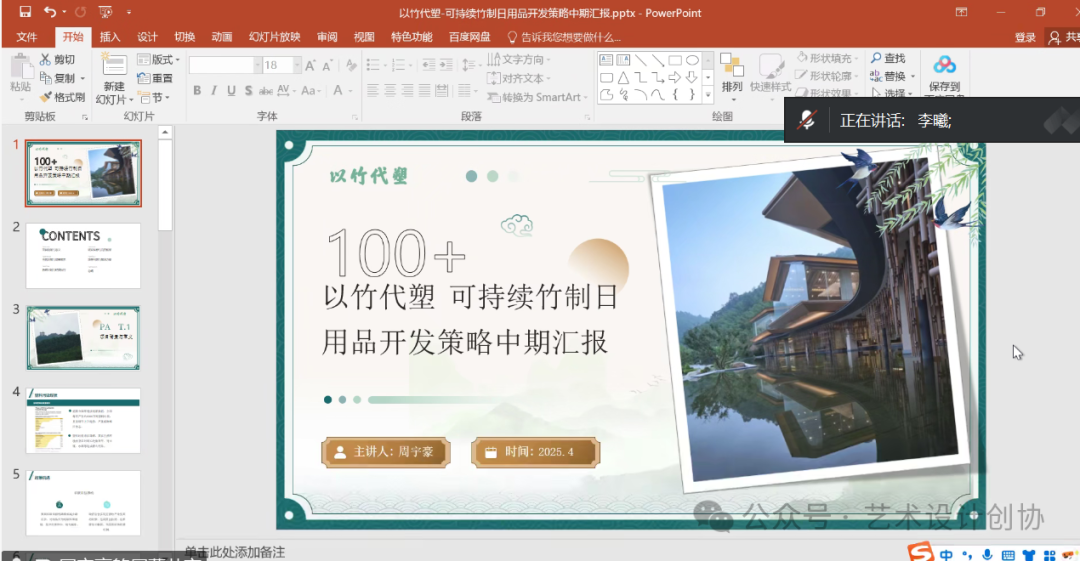Click the Baidu cloud save (保存到) icon
The image size is (1080, 561).
pyautogui.click(x=944, y=66)
